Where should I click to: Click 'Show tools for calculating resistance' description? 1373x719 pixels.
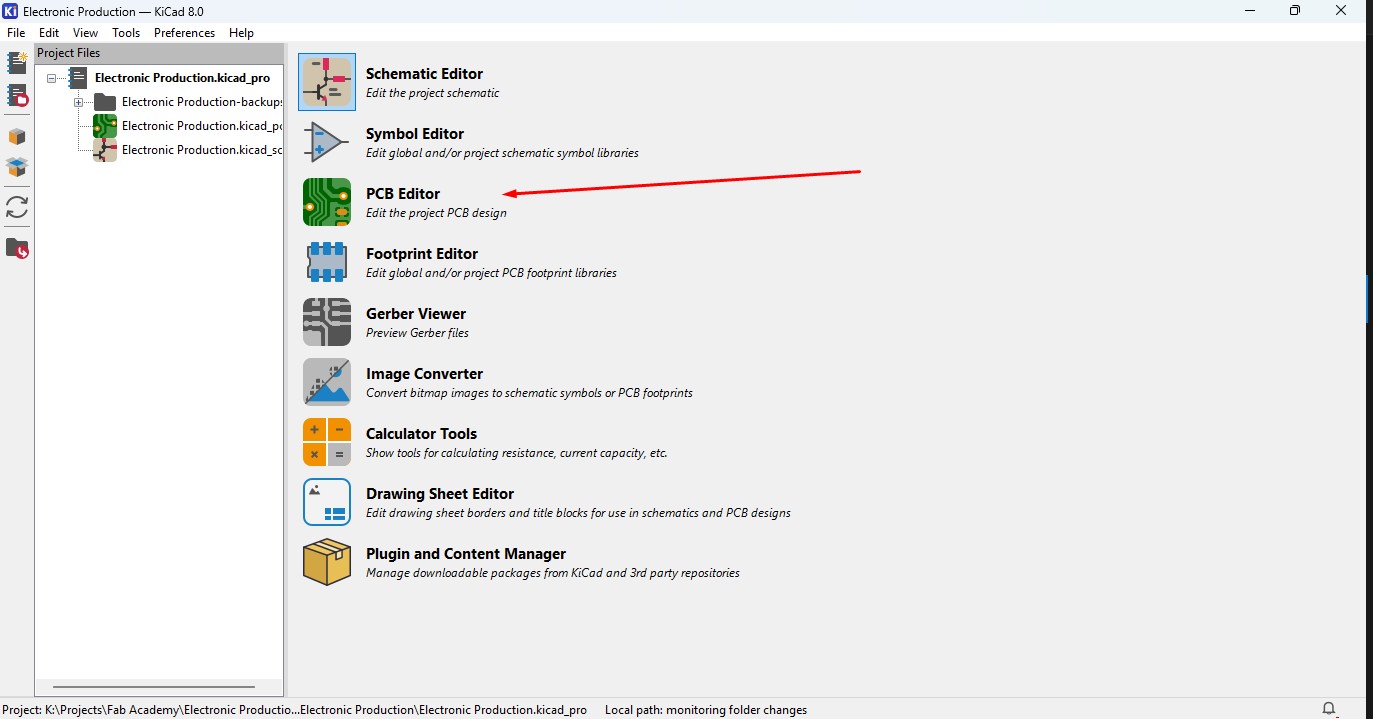(x=516, y=453)
